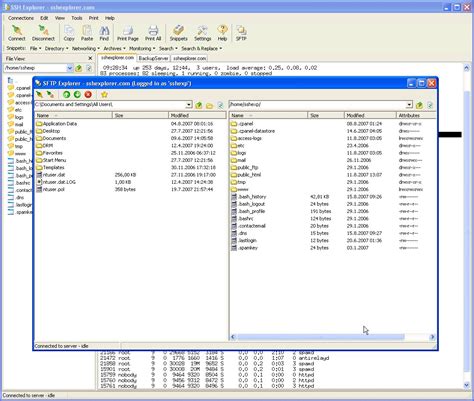Click right arrow of remote pane scrollbar
The image size is (474, 401).
[432, 337]
